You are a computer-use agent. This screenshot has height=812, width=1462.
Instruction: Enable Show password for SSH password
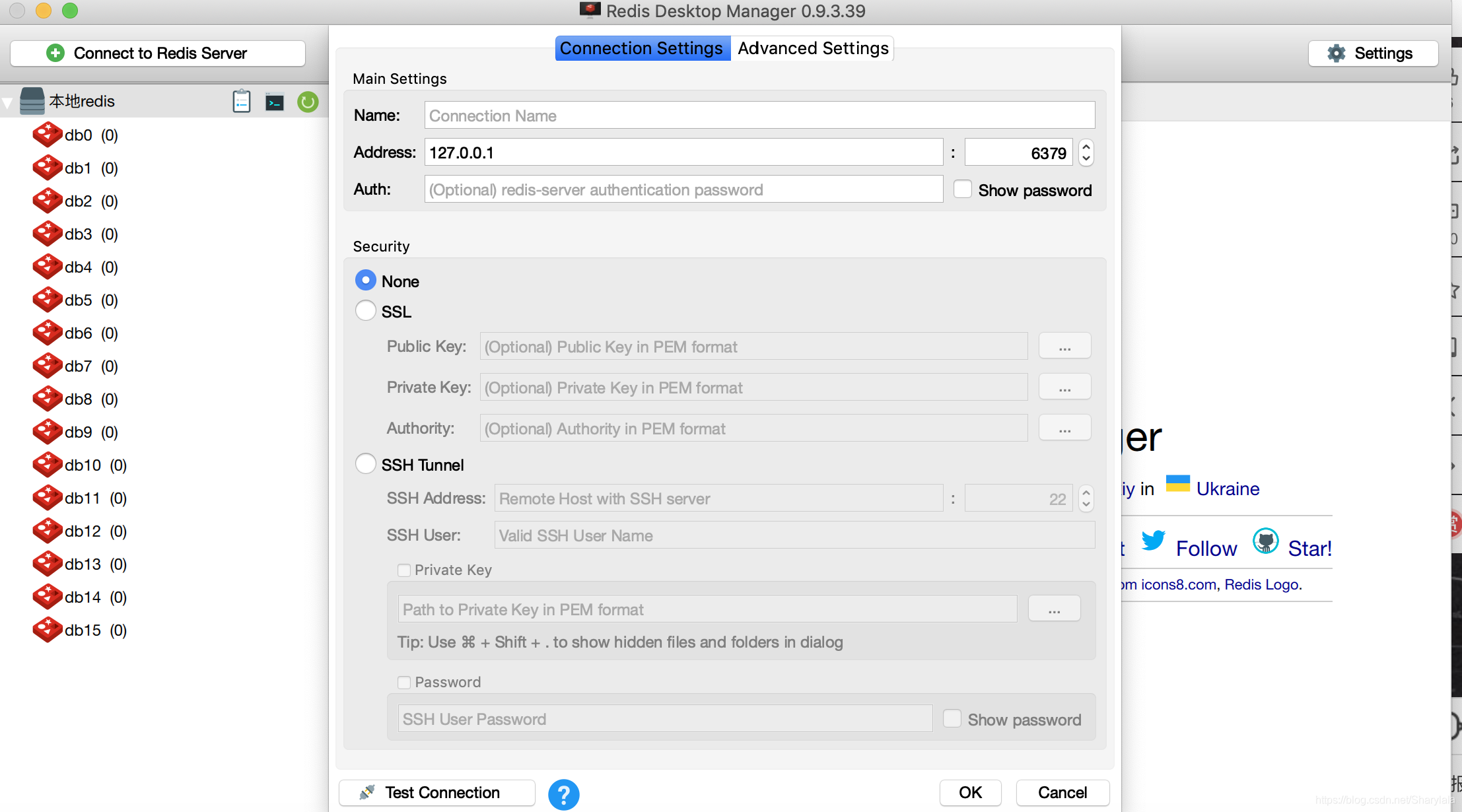952,719
